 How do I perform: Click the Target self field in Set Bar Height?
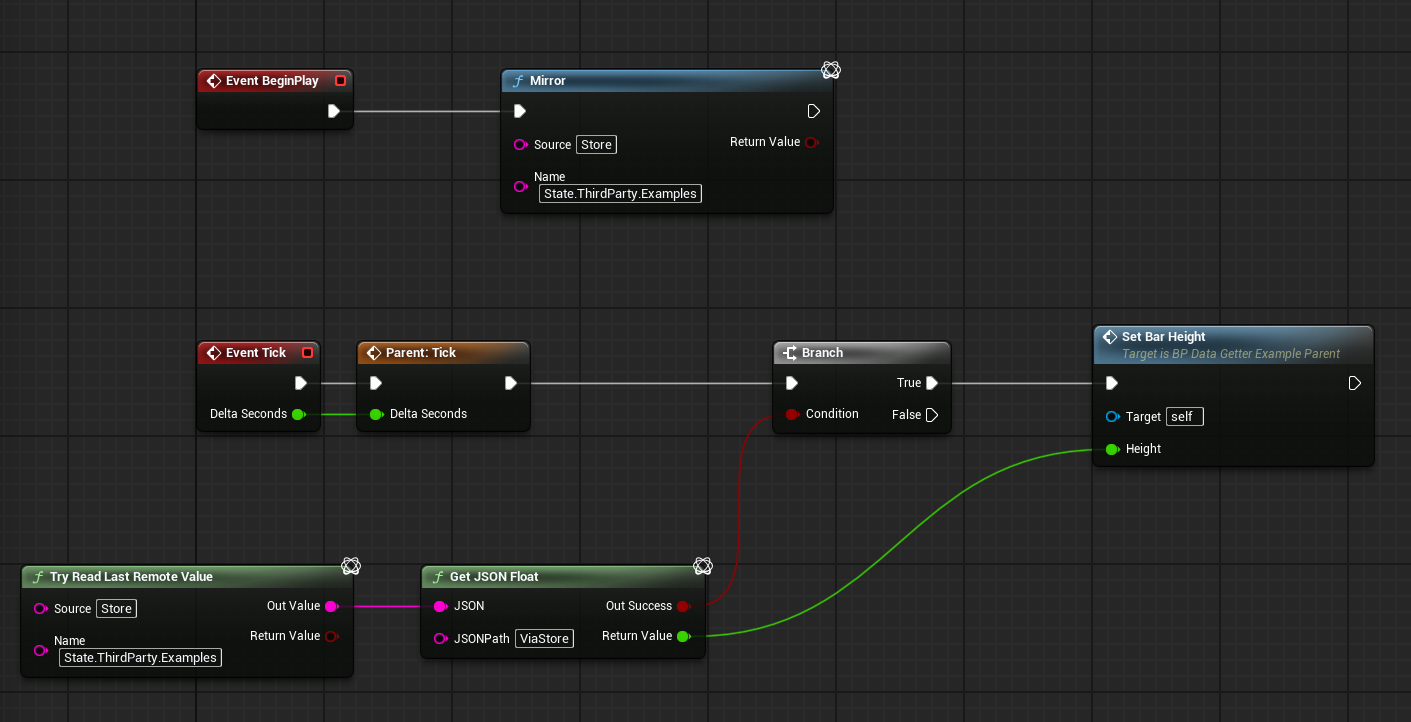coord(1184,417)
